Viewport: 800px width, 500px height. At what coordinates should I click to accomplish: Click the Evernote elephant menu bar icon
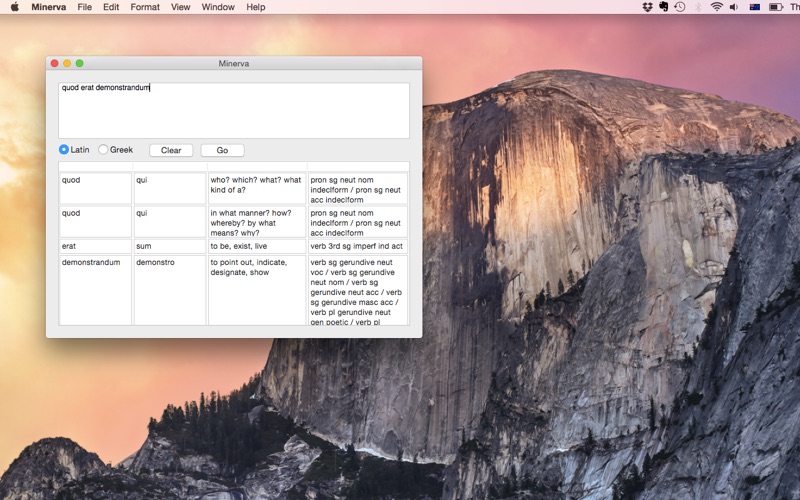(x=664, y=7)
